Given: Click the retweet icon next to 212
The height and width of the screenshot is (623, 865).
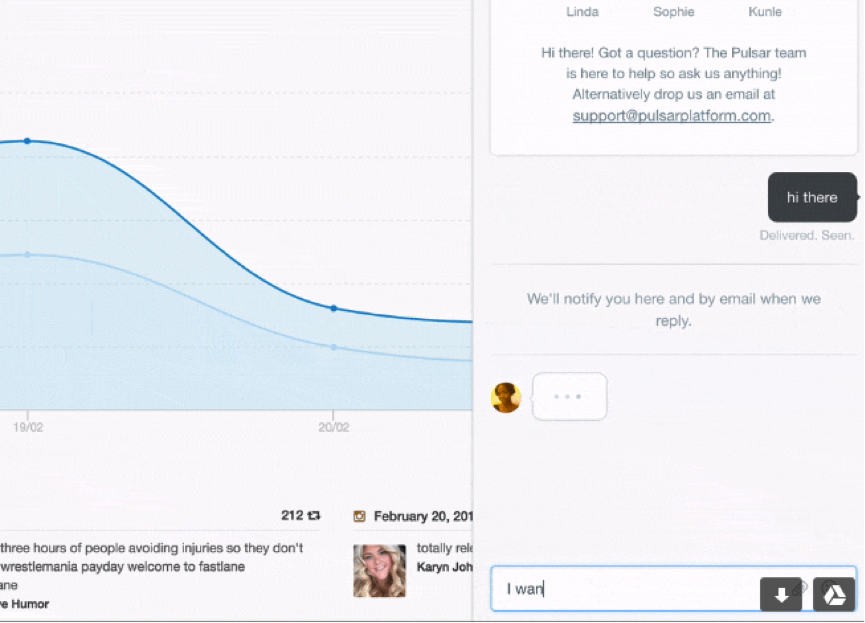Looking at the screenshot, I should click(314, 516).
